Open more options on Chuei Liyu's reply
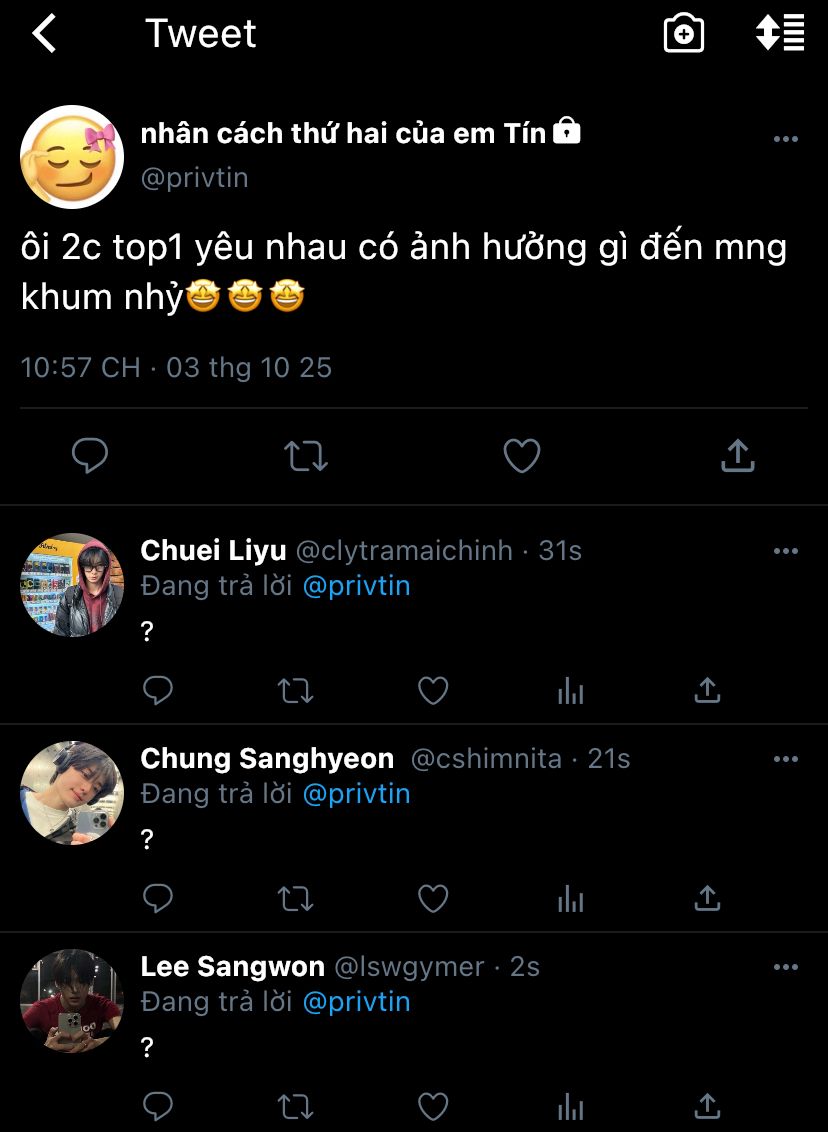The image size is (828, 1132). pyautogui.click(x=786, y=551)
